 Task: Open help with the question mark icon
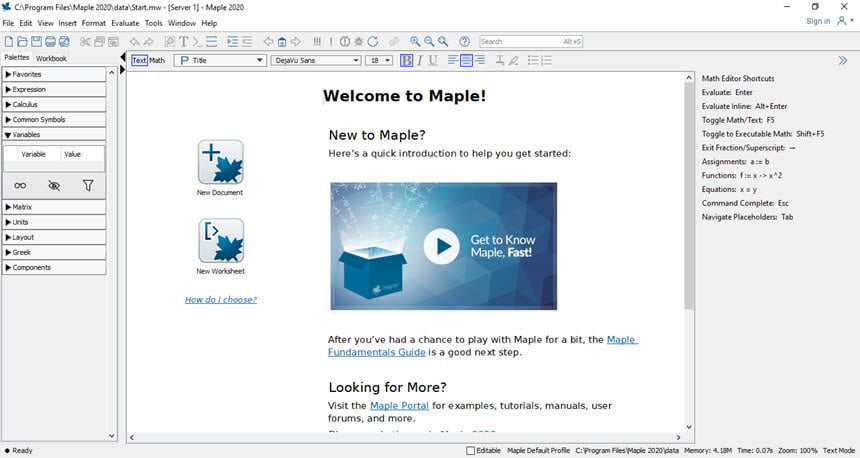[465, 42]
